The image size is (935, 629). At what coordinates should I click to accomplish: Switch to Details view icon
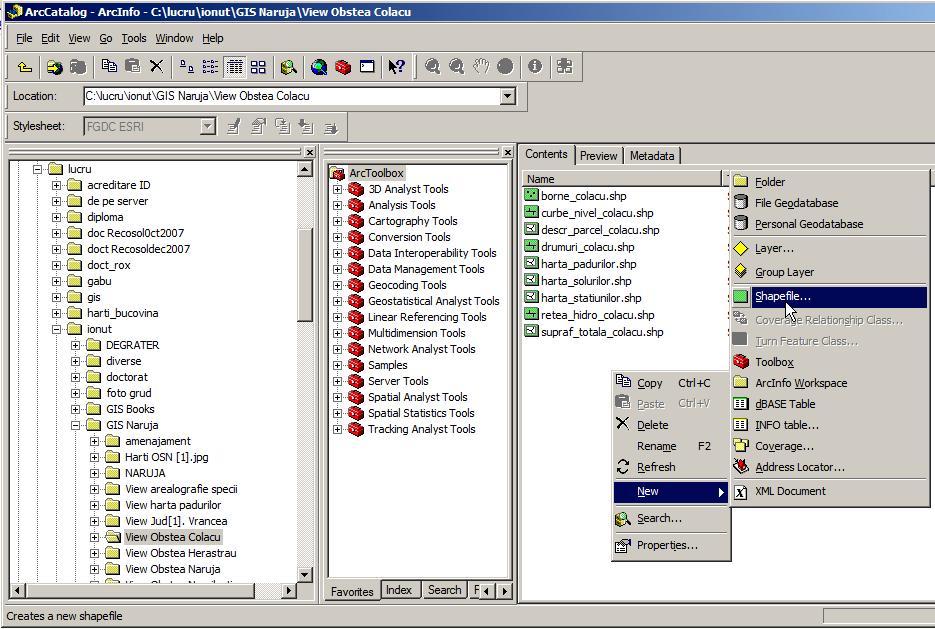pyautogui.click(x=234, y=67)
